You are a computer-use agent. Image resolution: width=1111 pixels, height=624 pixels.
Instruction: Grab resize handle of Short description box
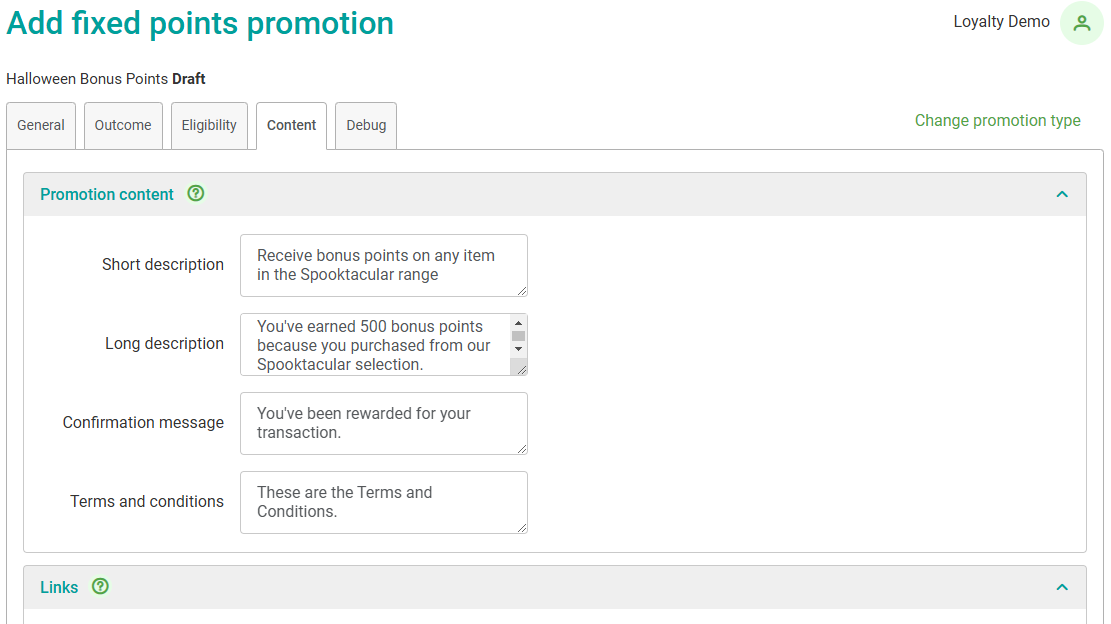[x=521, y=290]
